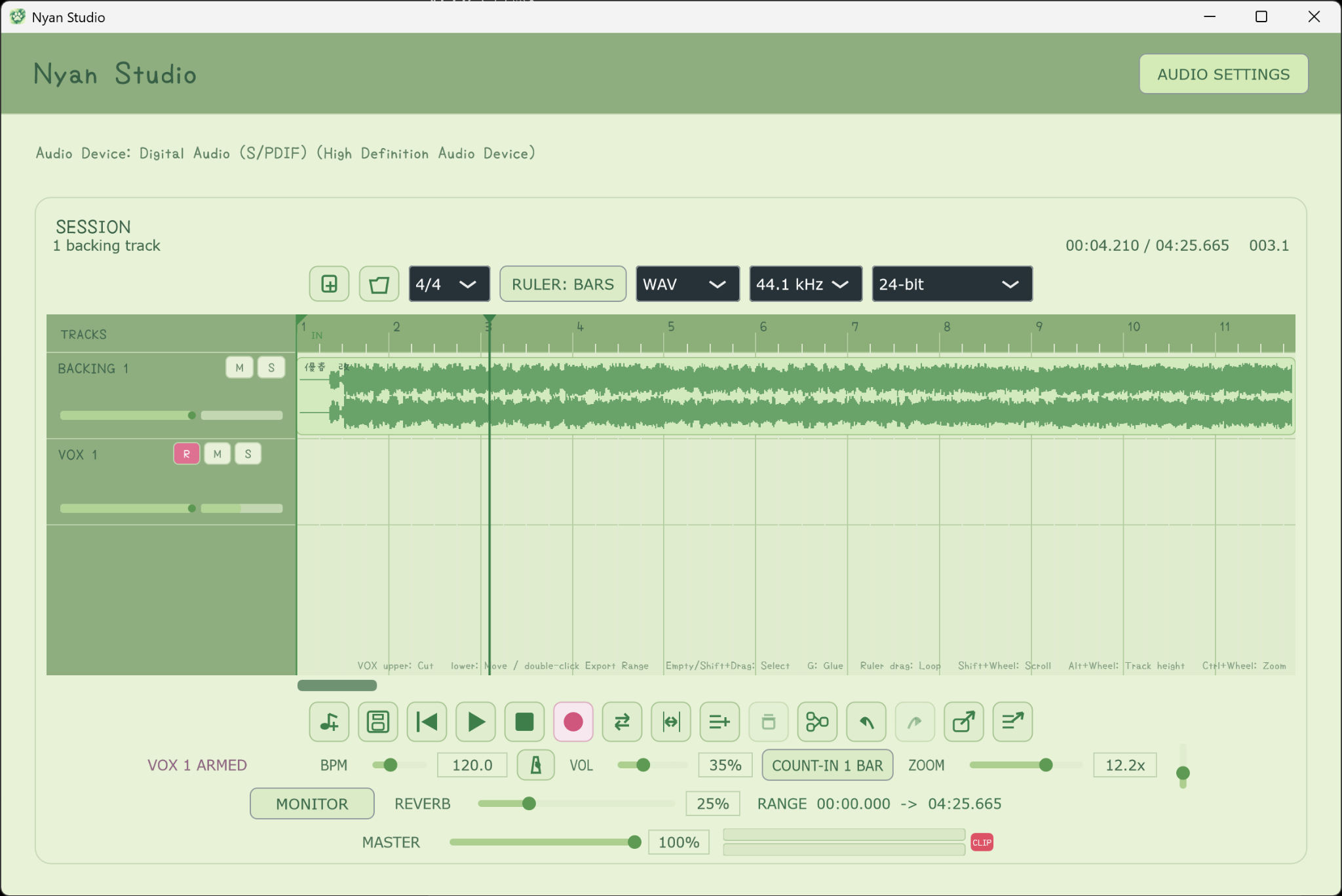The width and height of the screenshot is (1342, 896).
Task: Click the Nyan Studio paw icon in the title bar
Action: pos(18,17)
